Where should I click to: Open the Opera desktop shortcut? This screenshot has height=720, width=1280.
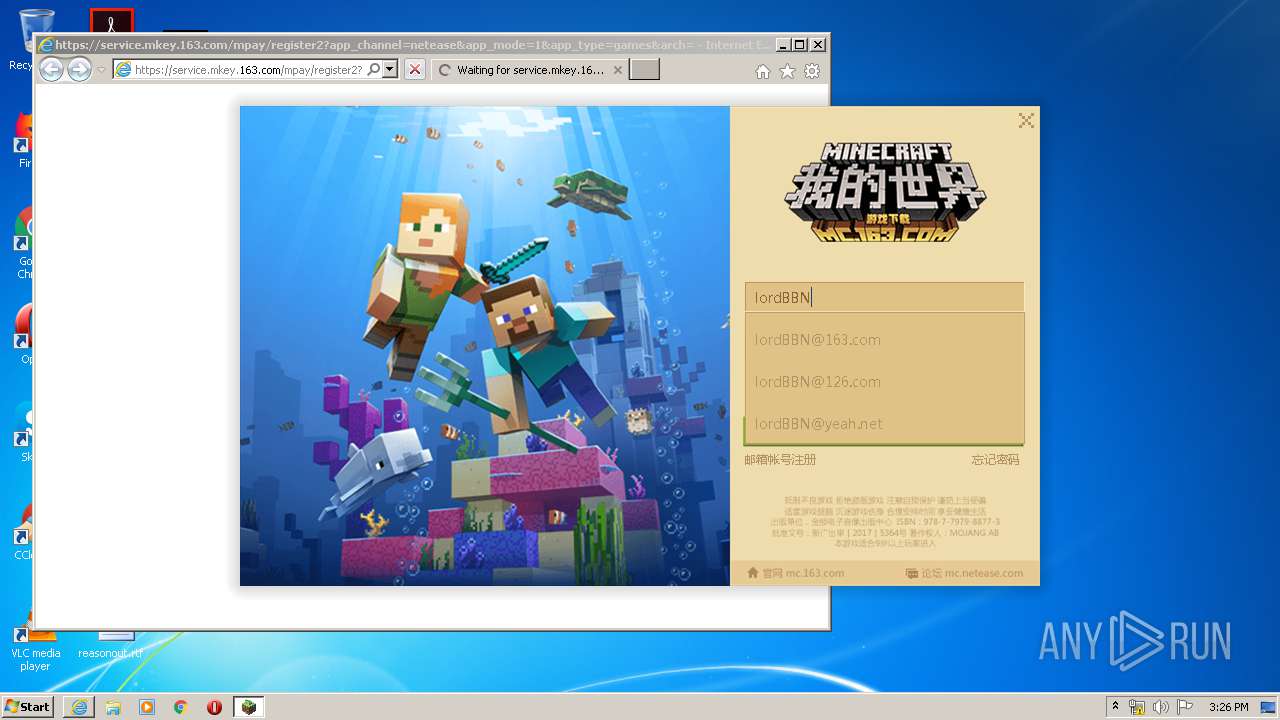click(x=24, y=333)
